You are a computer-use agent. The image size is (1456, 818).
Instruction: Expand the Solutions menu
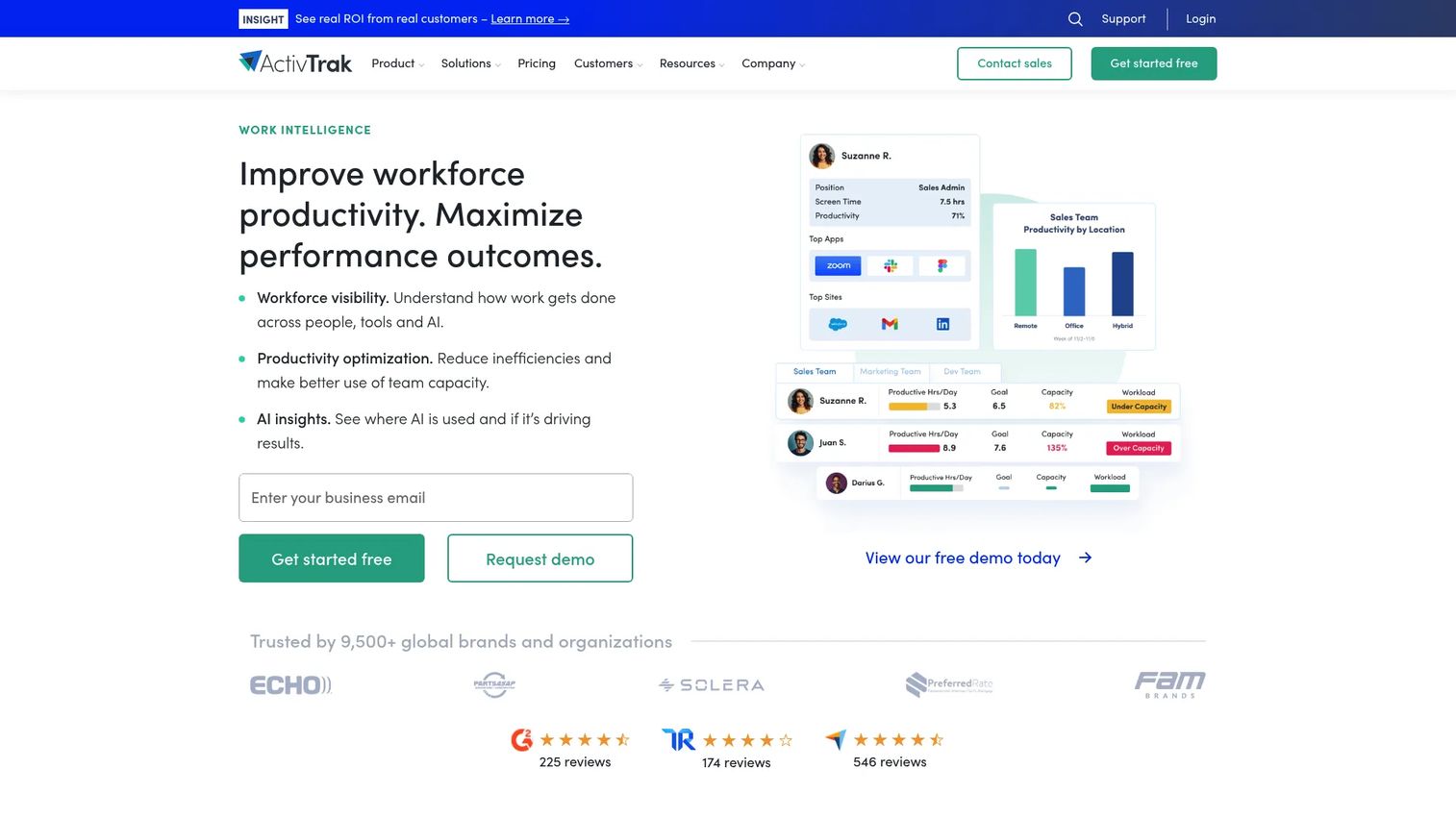470,63
